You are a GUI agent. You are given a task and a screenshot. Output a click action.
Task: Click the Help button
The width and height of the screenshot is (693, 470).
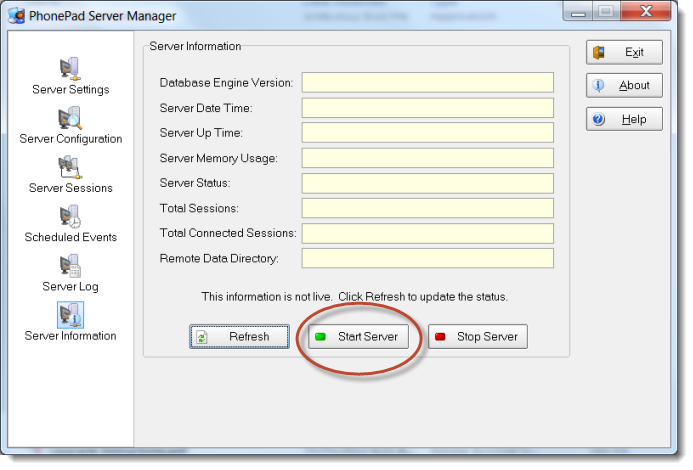click(x=624, y=119)
